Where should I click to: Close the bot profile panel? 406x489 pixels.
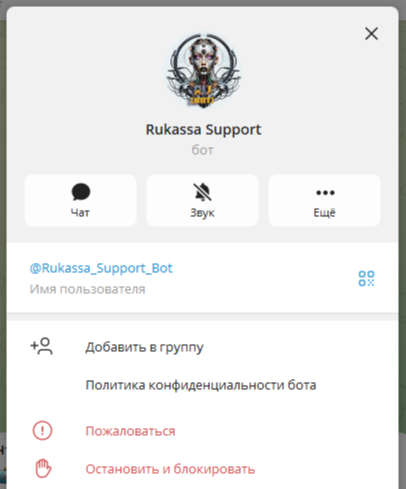coord(371,34)
